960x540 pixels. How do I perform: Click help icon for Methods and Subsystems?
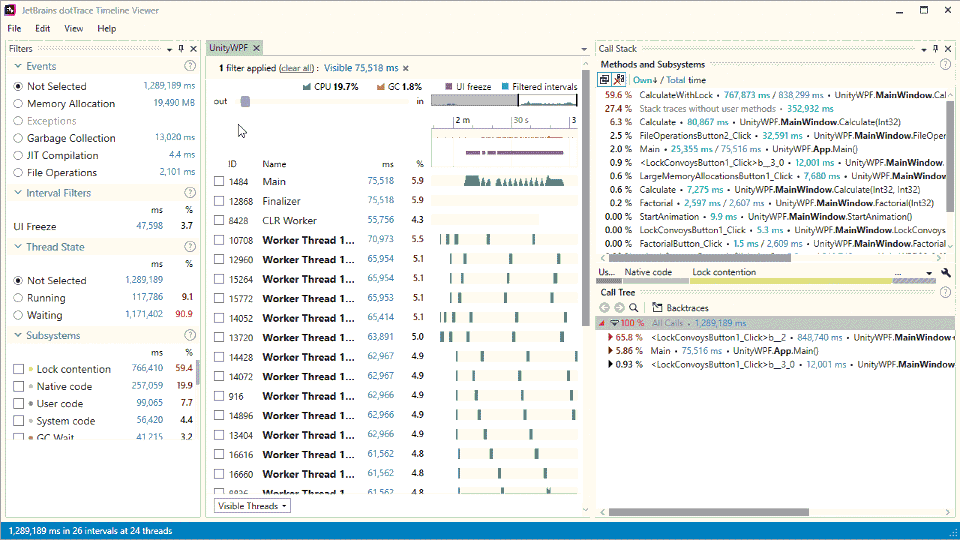point(945,64)
